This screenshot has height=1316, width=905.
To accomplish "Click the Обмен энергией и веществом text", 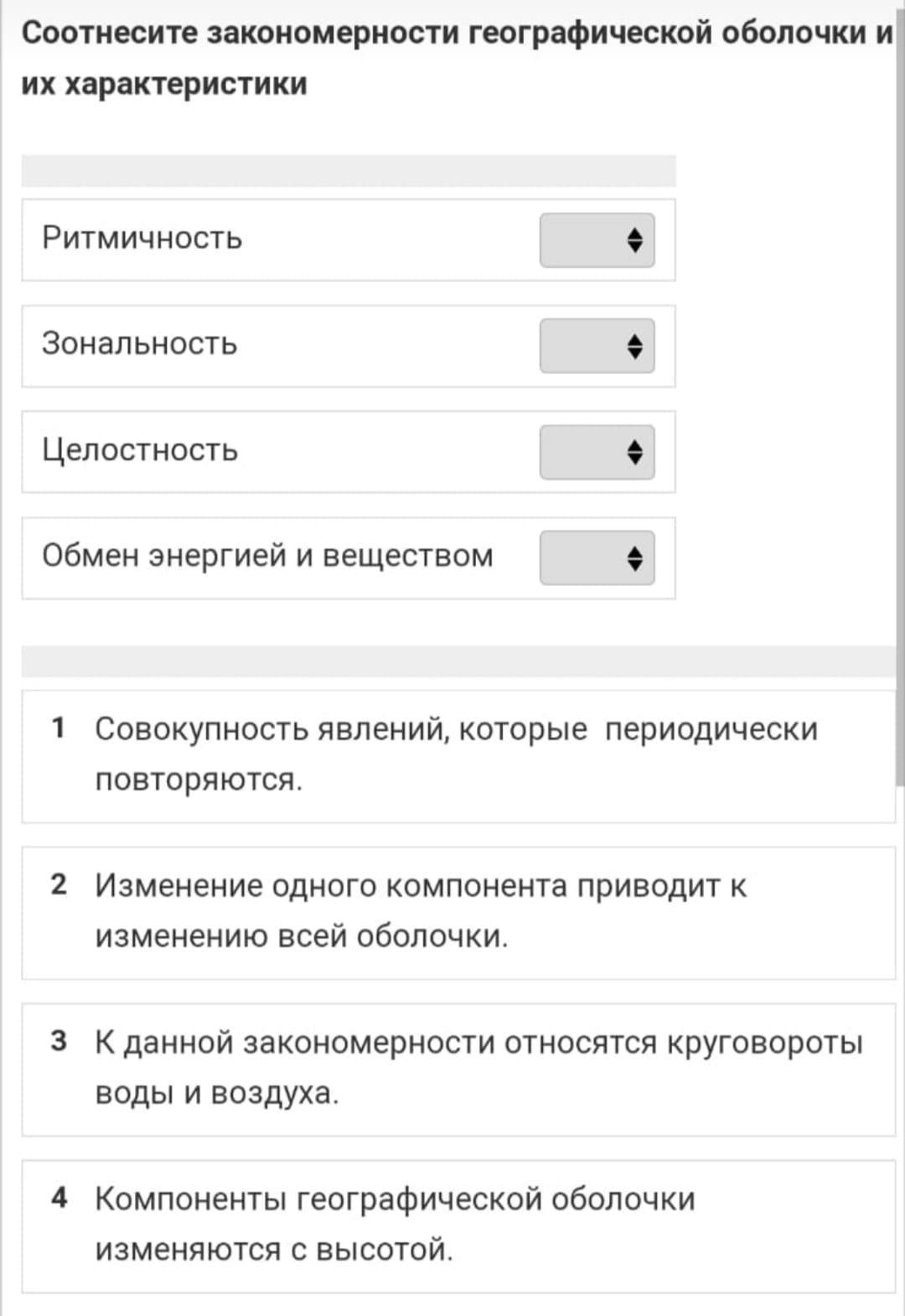I will coord(267,556).
